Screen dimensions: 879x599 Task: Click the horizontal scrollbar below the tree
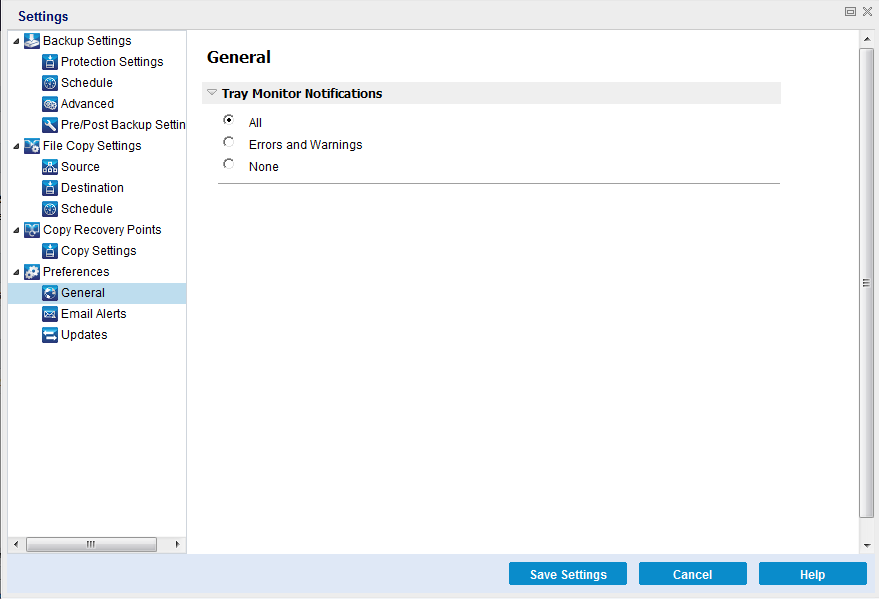point(92,544)
